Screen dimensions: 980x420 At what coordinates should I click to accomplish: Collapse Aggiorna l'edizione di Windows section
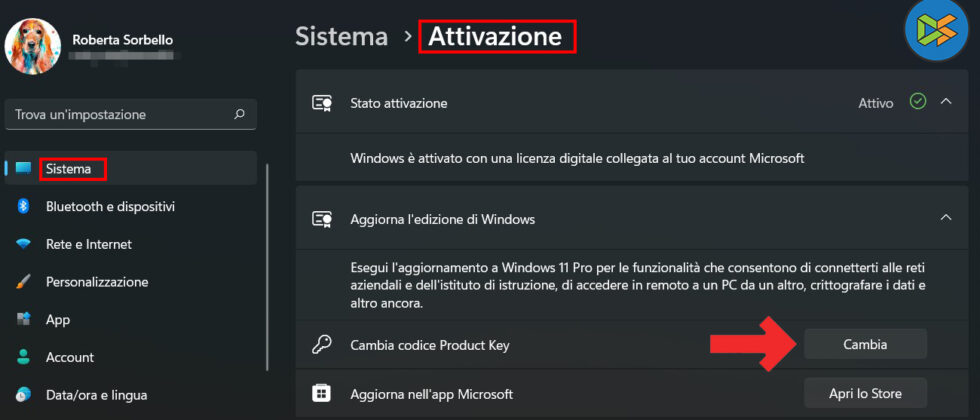(x=946, y=217)
